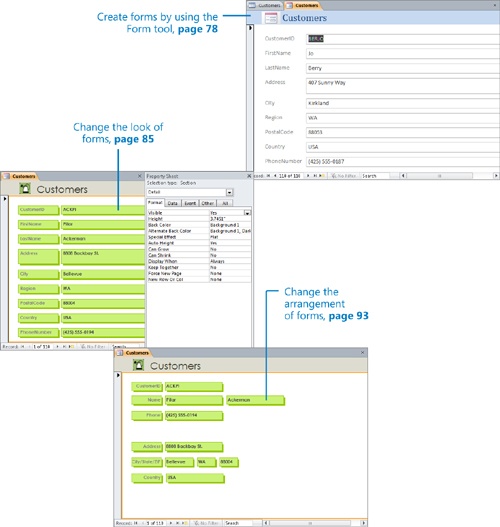Switch to the Data tab in Property Sheet
Viewport: 500px width, 527px height.
click(173, 203)
